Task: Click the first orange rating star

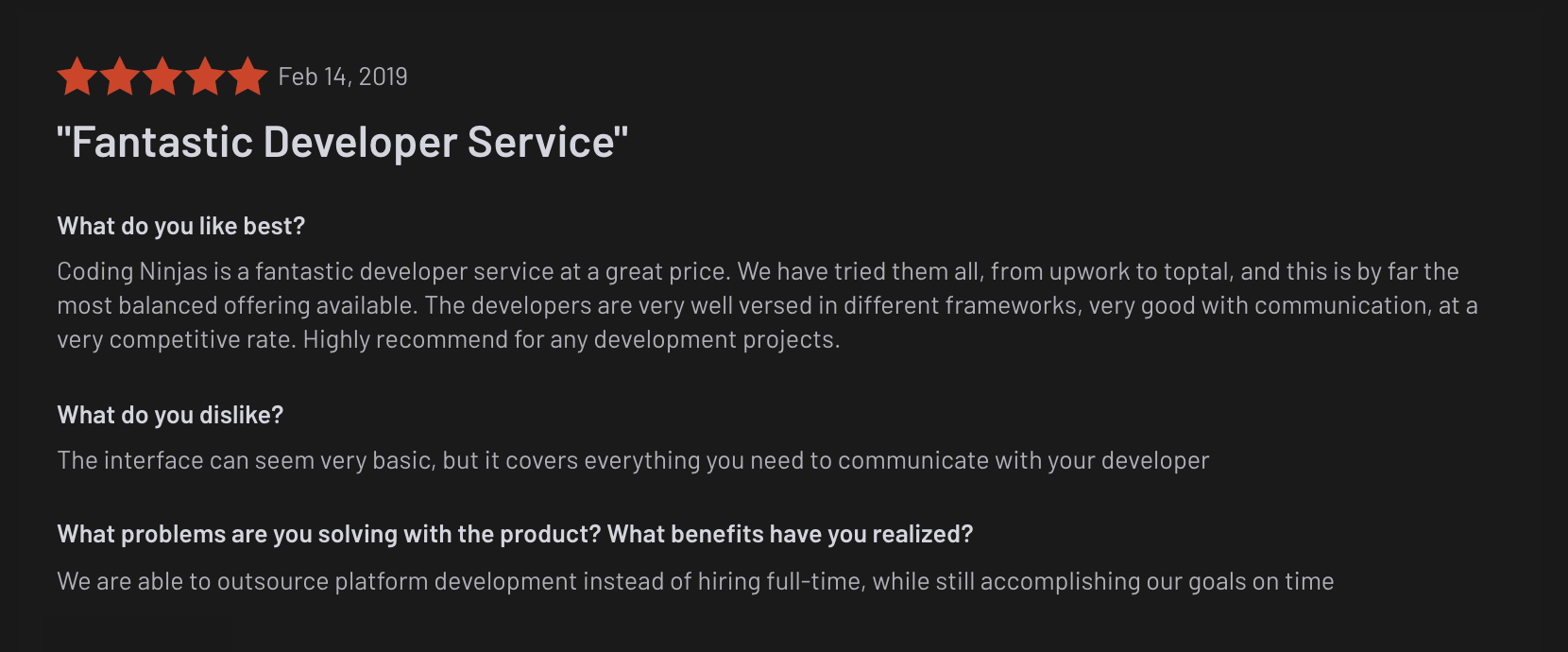Action: click(x=77, y=77)
